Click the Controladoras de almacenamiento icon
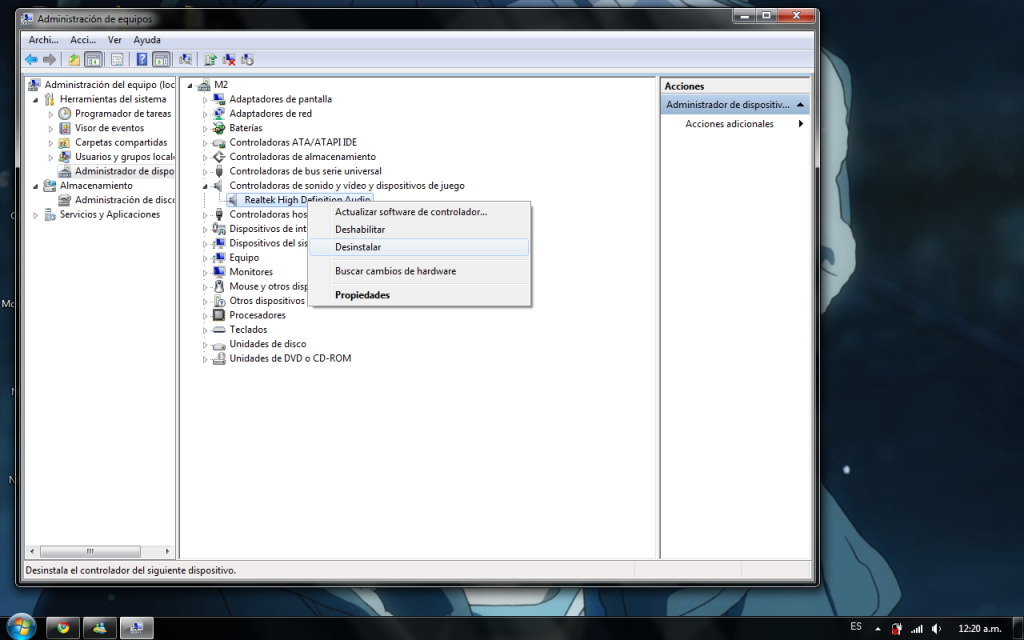The image size is (1024, 640). 219,157
